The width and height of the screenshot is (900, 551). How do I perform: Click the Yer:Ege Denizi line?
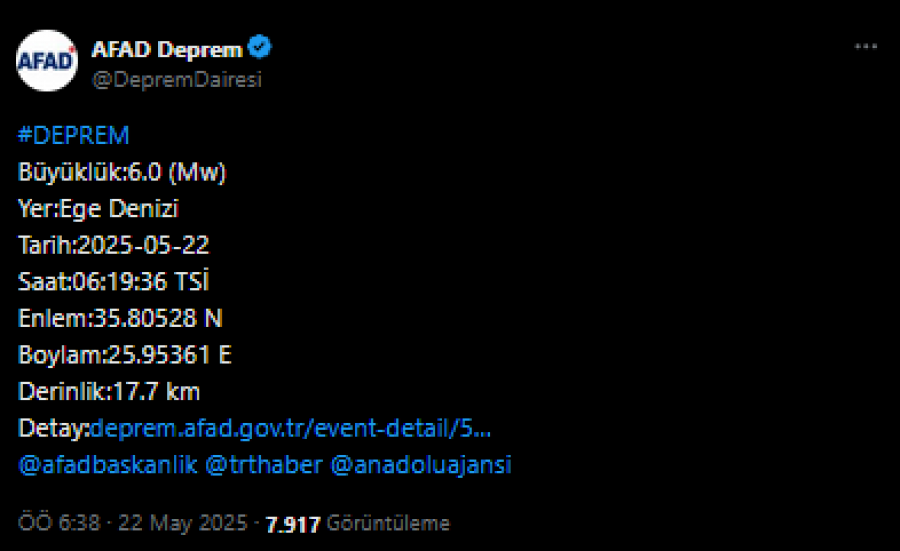99,209
